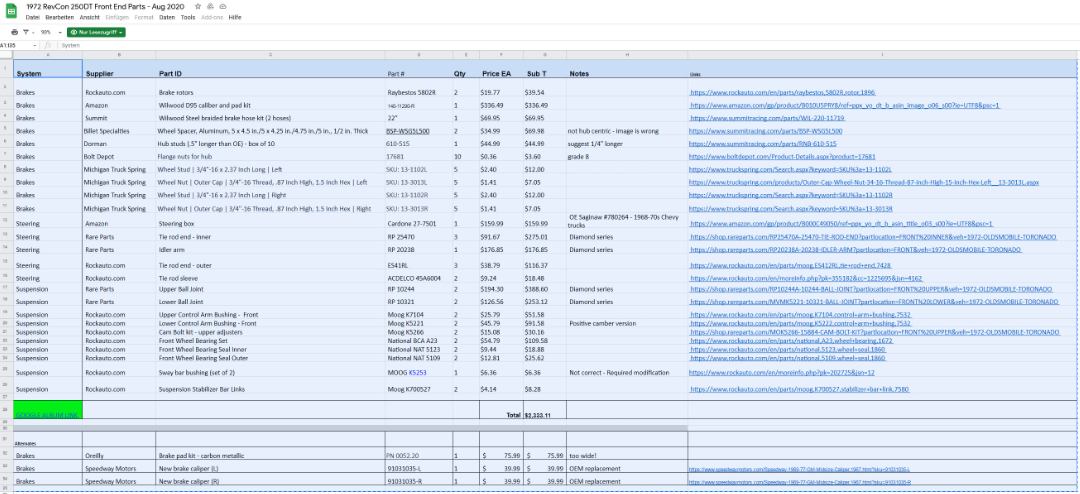The height and width of the screenshot is (494, 1080).
Task: Select the grade 8 note cell
Action: pyautogui.click(x=626, y=156)
